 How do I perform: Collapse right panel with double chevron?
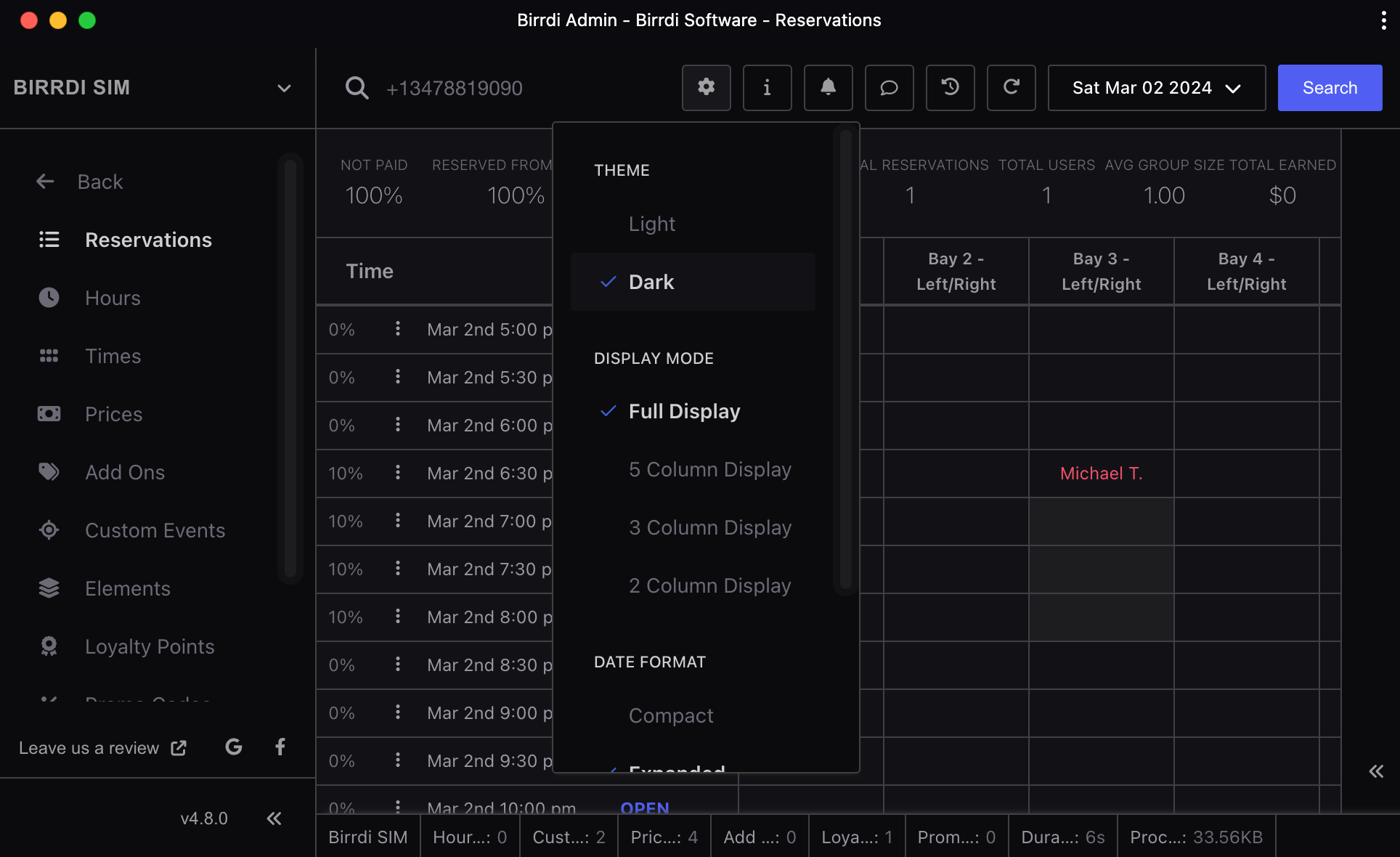[x=1376, y=771]
